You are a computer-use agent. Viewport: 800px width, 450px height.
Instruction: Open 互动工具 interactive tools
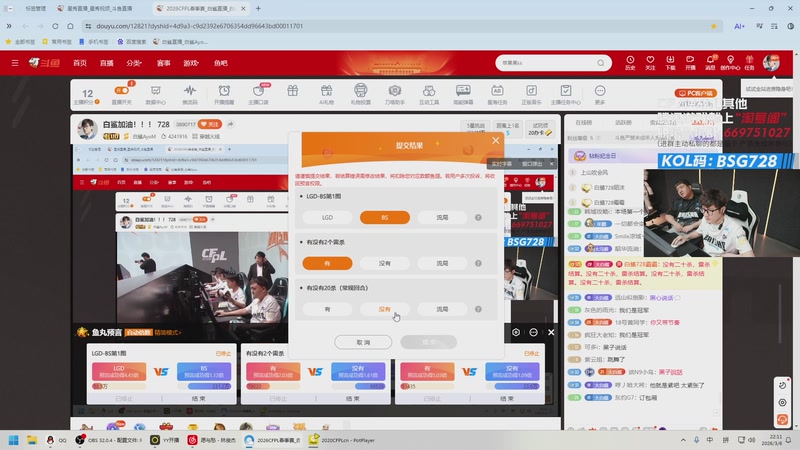[429, 94]
